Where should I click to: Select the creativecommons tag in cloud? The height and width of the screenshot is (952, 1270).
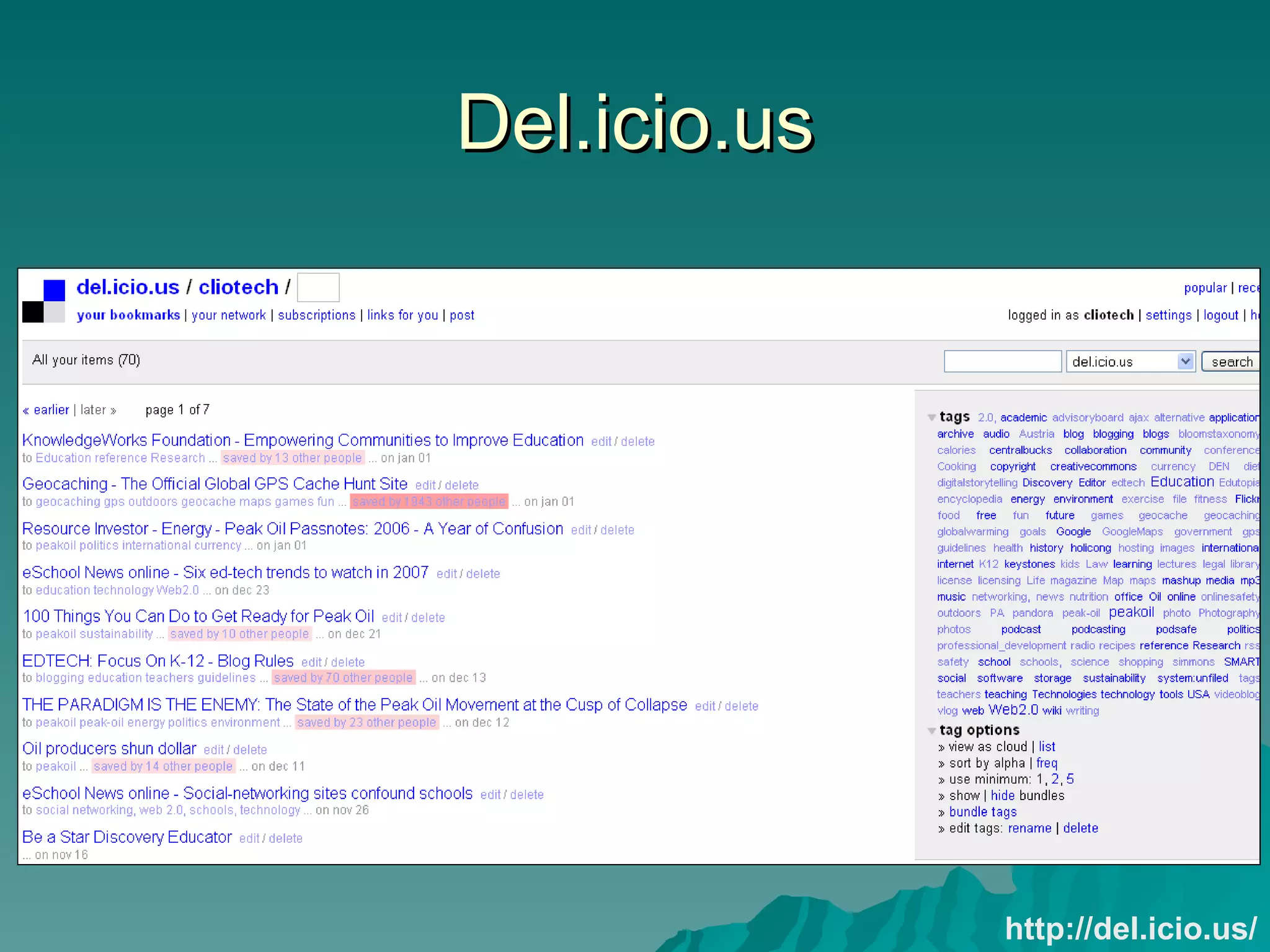(1093, 466)
